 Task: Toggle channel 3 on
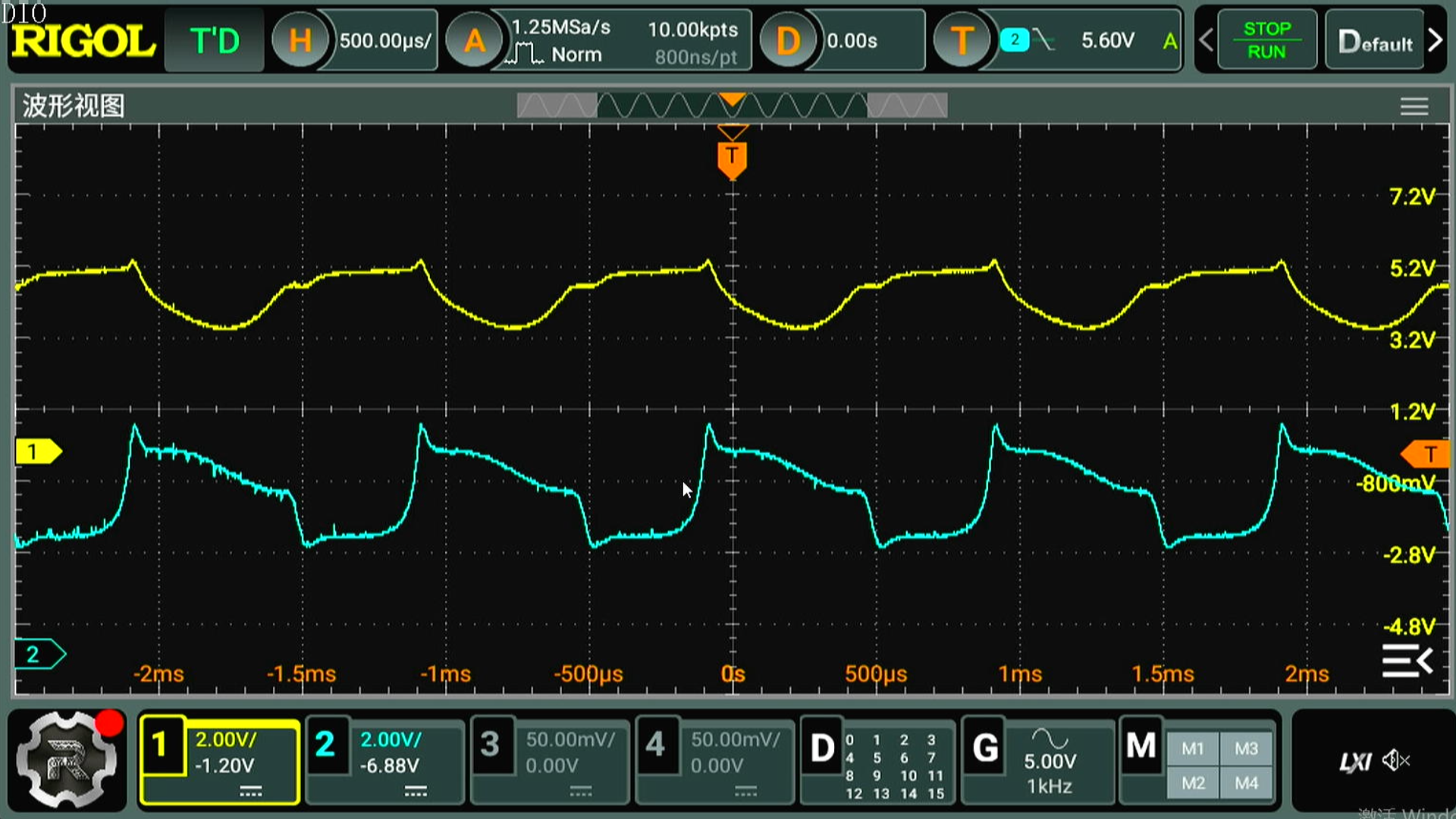pos(491,745)
